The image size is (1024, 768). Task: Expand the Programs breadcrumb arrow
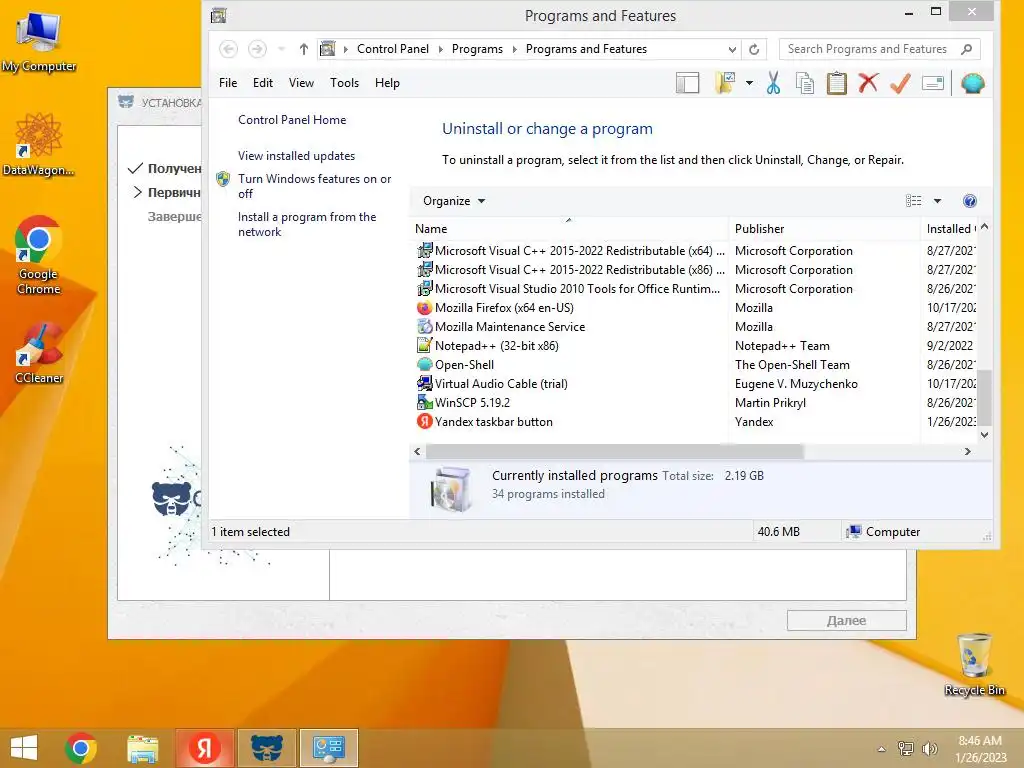[x=515, y=49]
